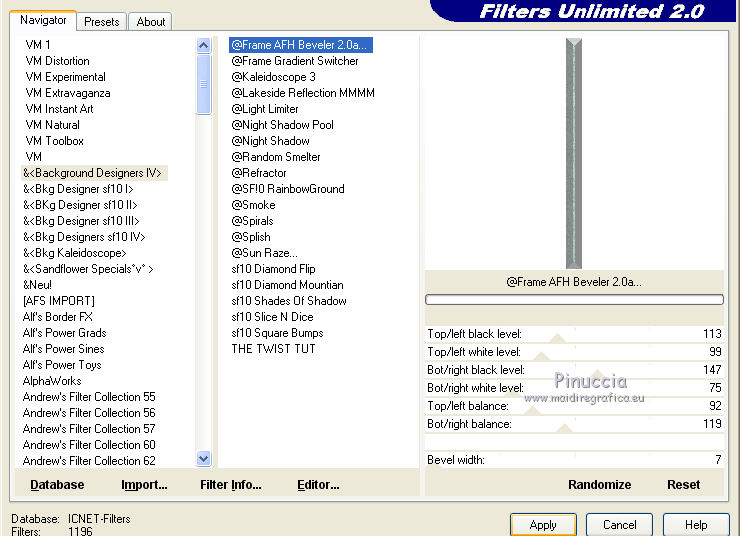Screen dimensions: 740x536
Task: Select the Navigator tab
Action: (x=43, y=20)
